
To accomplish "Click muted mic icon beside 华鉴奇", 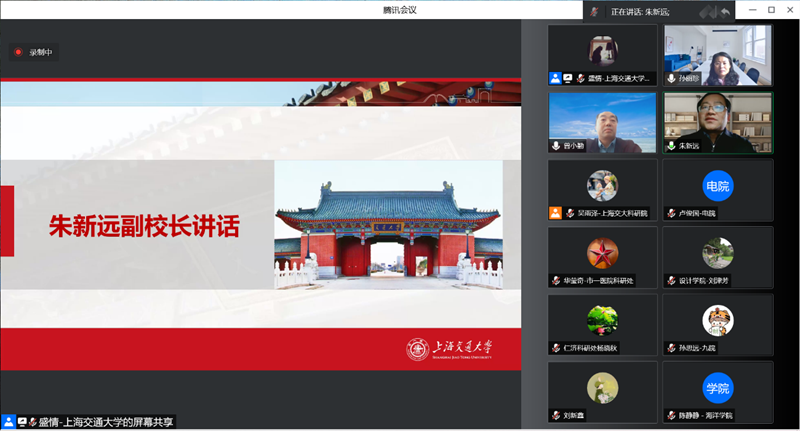I will coord(556,281).
